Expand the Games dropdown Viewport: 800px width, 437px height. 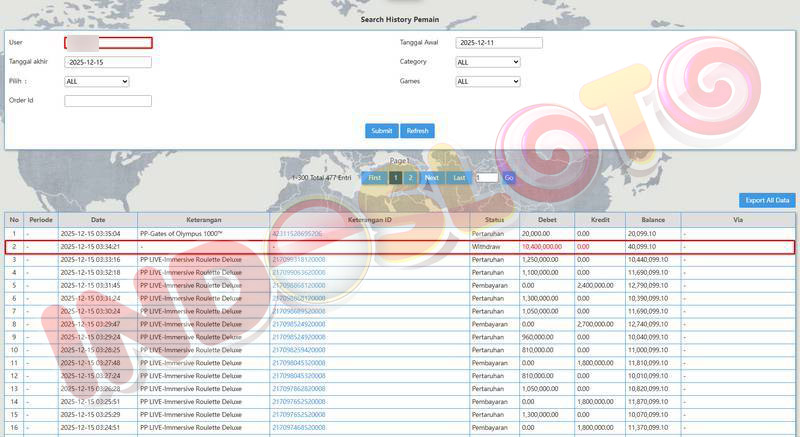[488, 82]
